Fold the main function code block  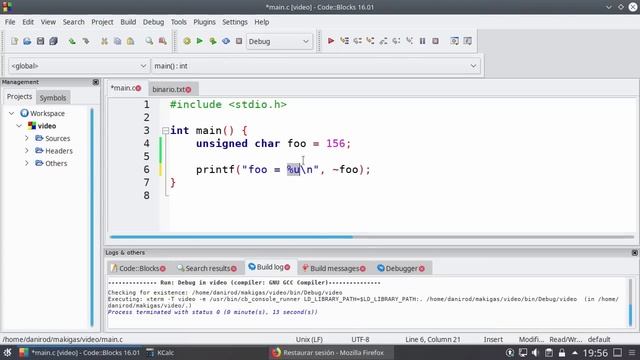coord(165,131)
